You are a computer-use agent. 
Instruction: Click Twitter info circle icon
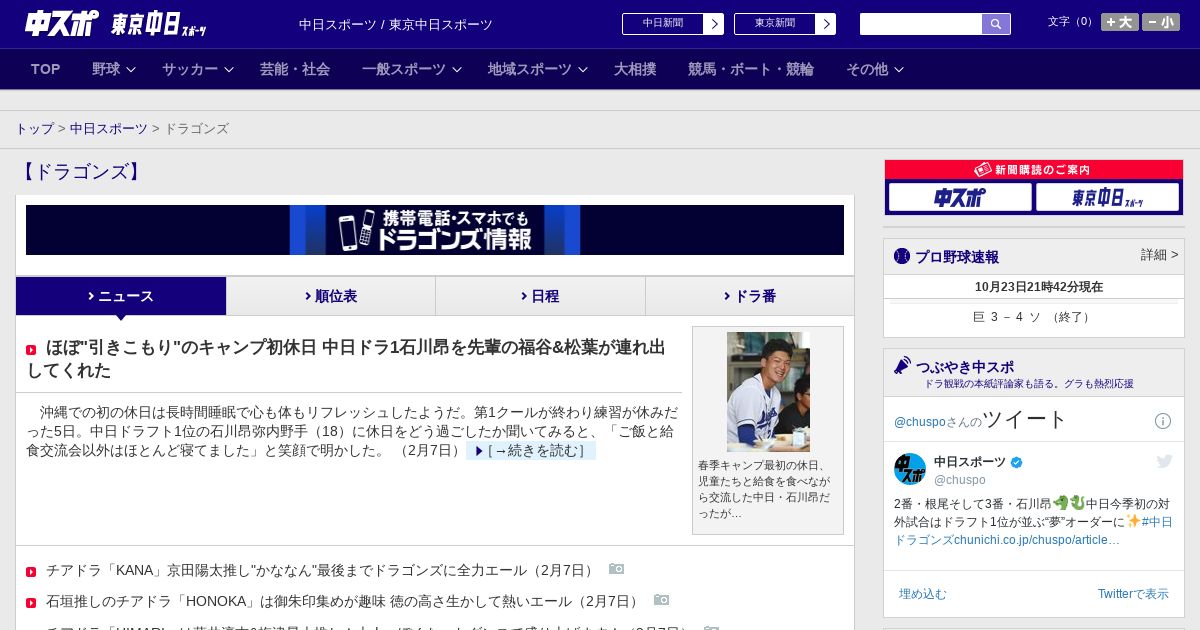pos(1163,421)
